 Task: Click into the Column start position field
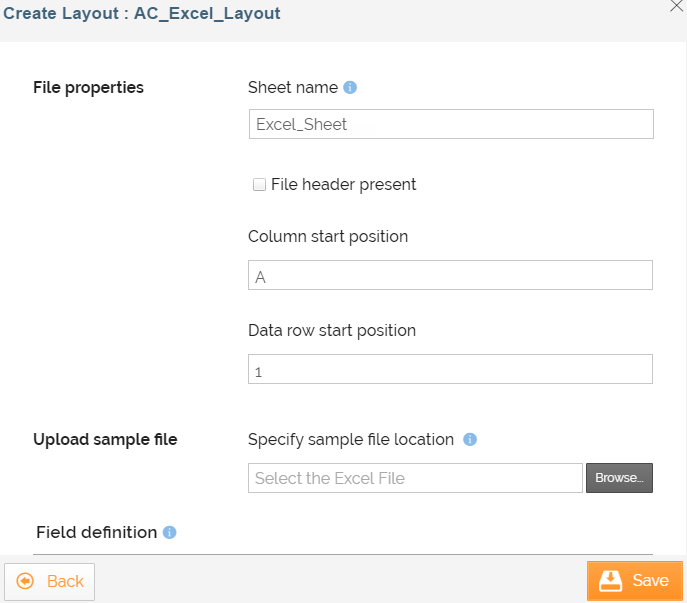[450, 276]
